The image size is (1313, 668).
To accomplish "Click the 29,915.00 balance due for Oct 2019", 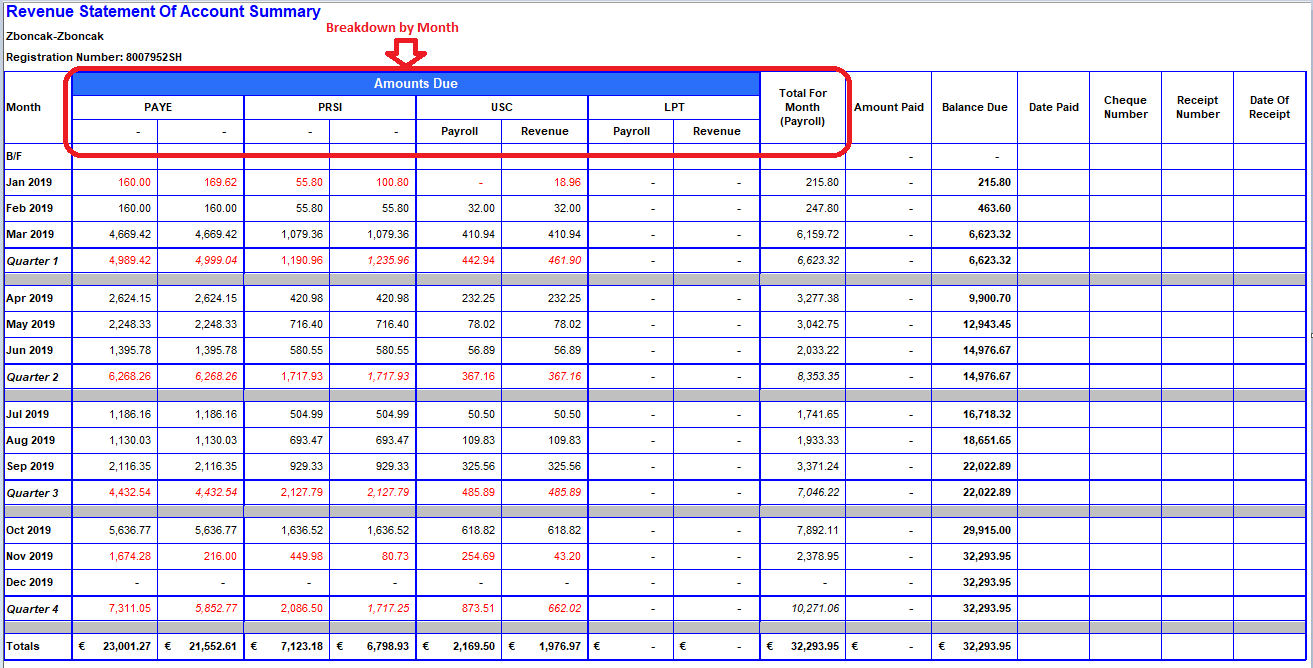I will click(987, 530).
